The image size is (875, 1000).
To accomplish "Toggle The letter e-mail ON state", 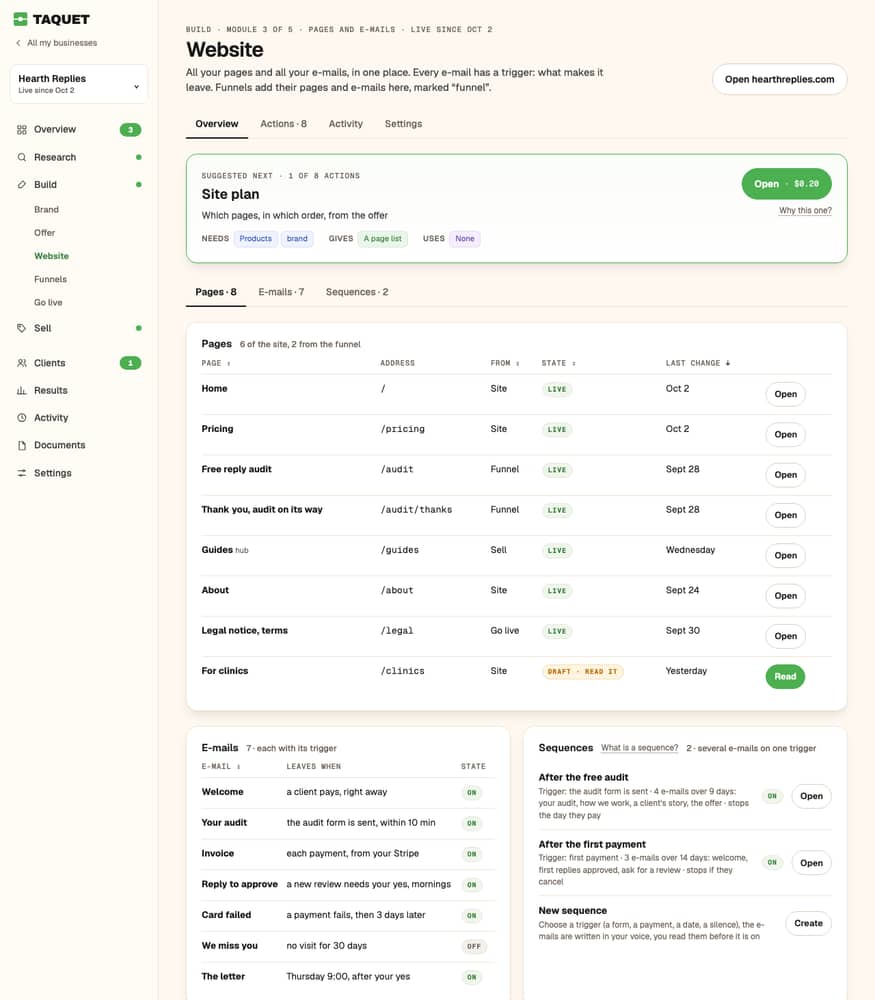I will coord(471,977).
